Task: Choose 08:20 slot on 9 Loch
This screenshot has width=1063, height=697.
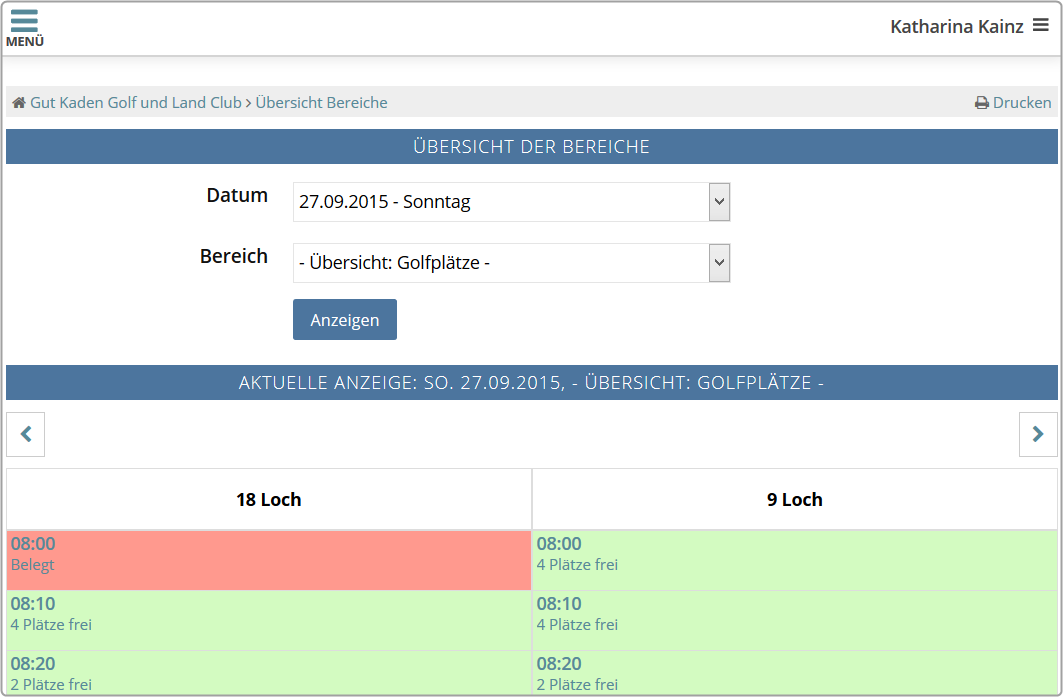Action: pos(795,673)
